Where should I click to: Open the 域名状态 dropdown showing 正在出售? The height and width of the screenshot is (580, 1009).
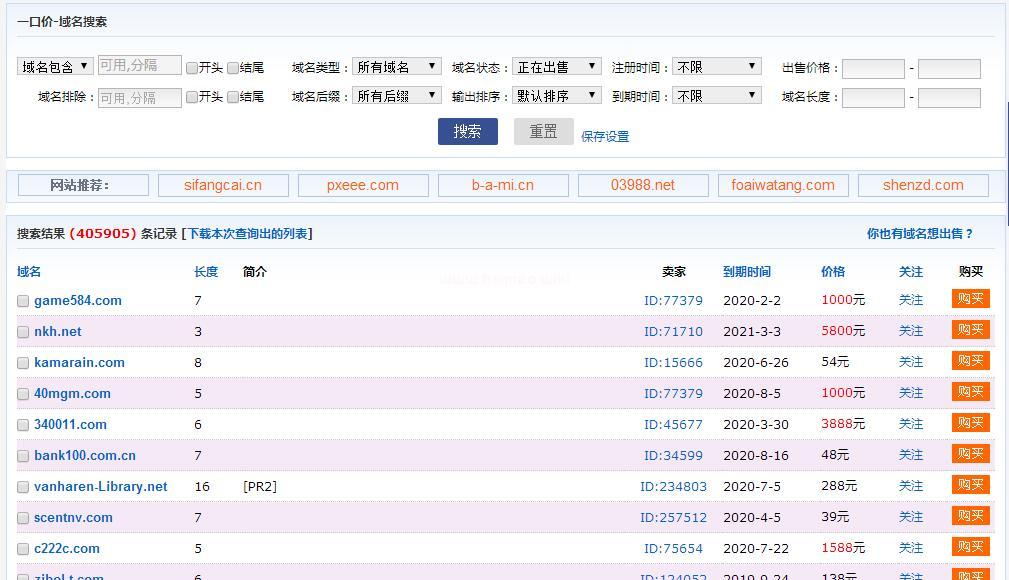coord(556,66)
